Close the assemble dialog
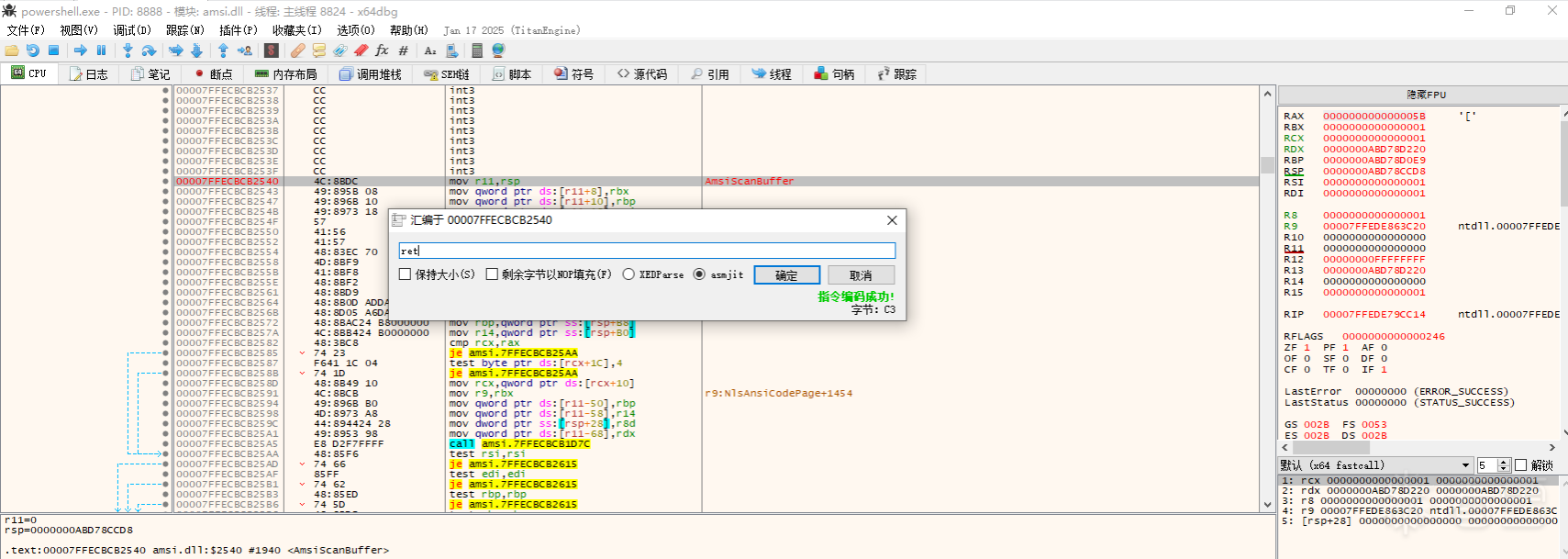The image size is (1568, 559). tap(892, 220)
